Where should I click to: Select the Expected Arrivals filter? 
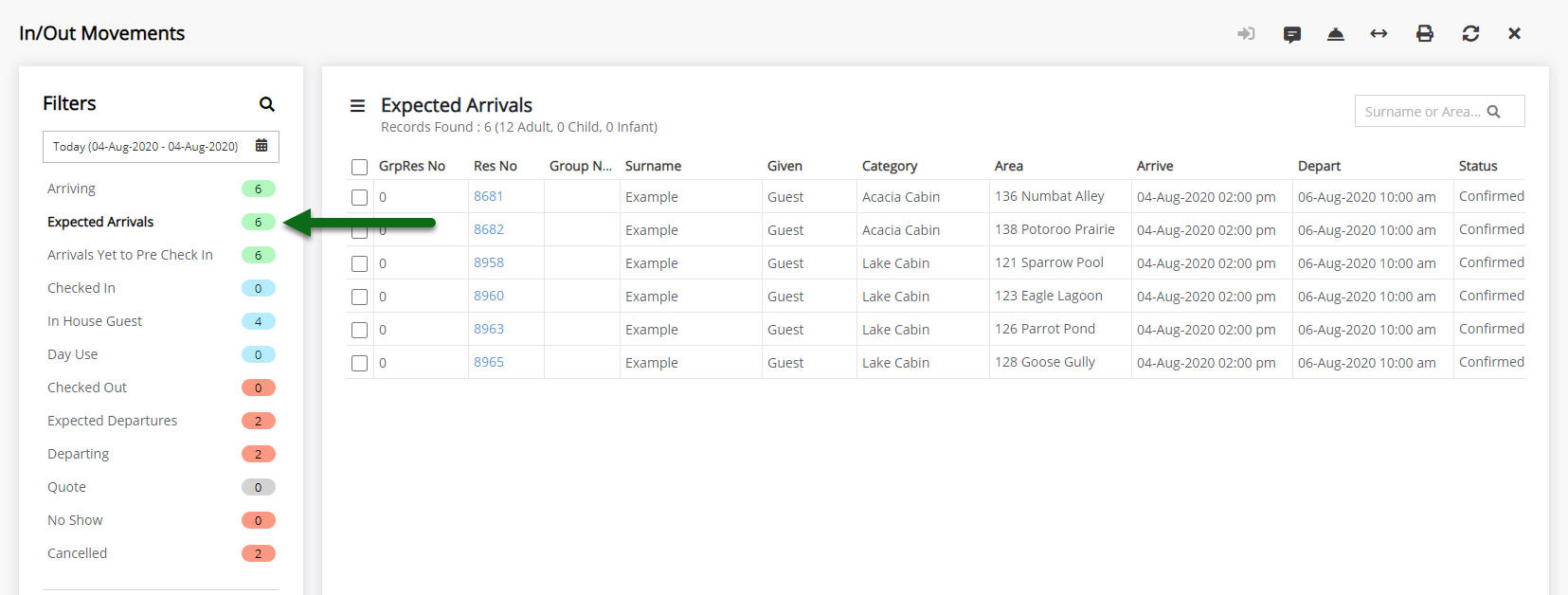click(100, 222)
